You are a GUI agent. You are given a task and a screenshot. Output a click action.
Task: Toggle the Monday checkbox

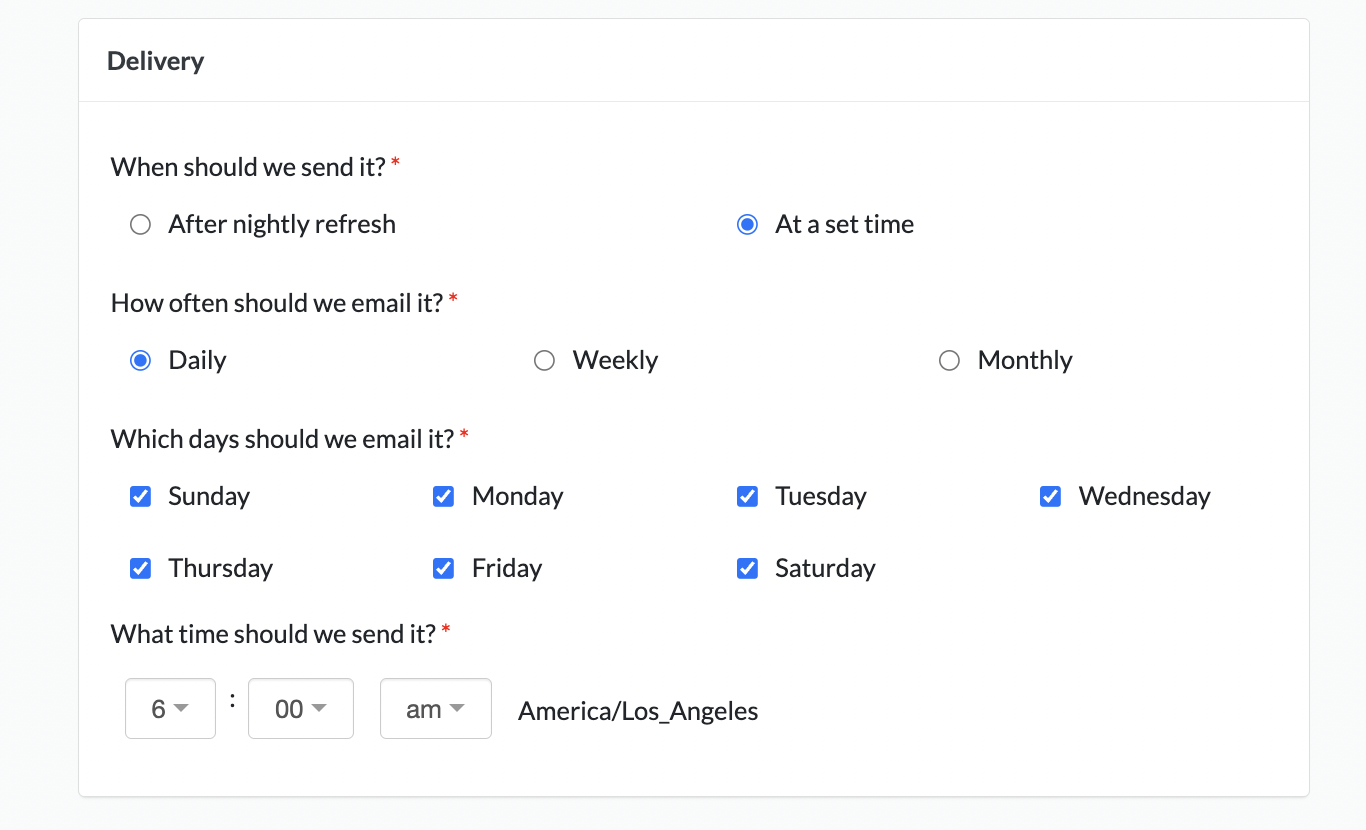click(x=444, y=497)
